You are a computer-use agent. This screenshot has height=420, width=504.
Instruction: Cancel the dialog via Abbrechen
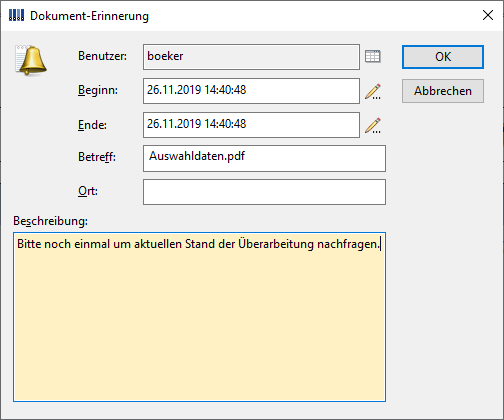click(443, 91)
